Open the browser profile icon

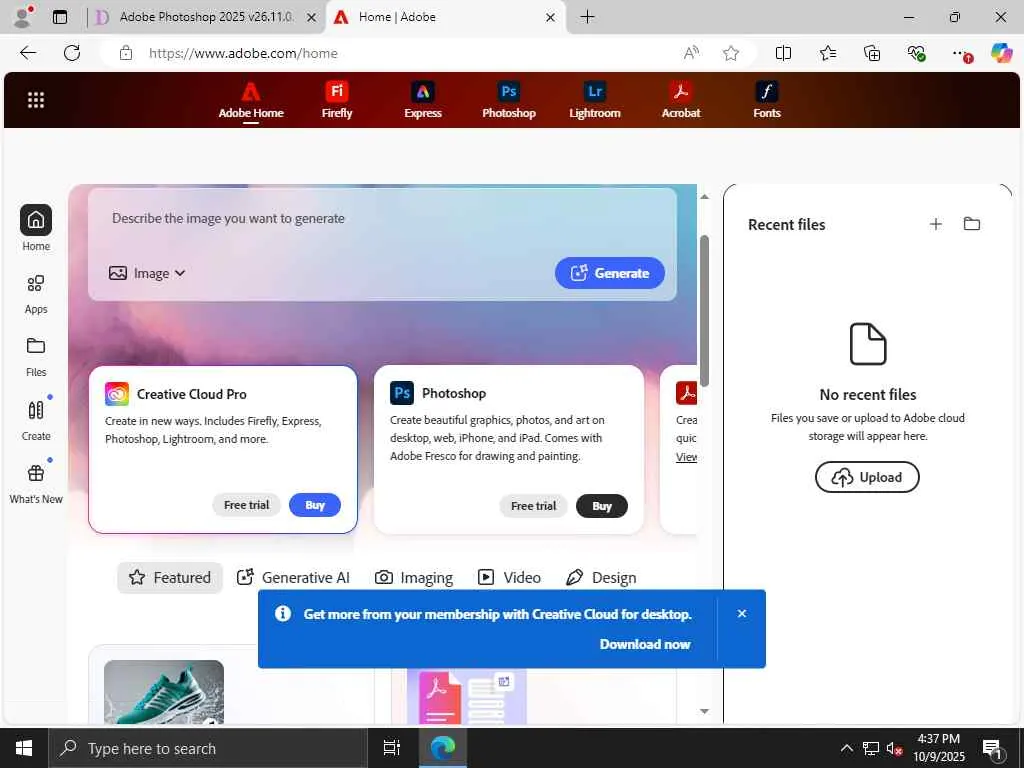(23, 17)
